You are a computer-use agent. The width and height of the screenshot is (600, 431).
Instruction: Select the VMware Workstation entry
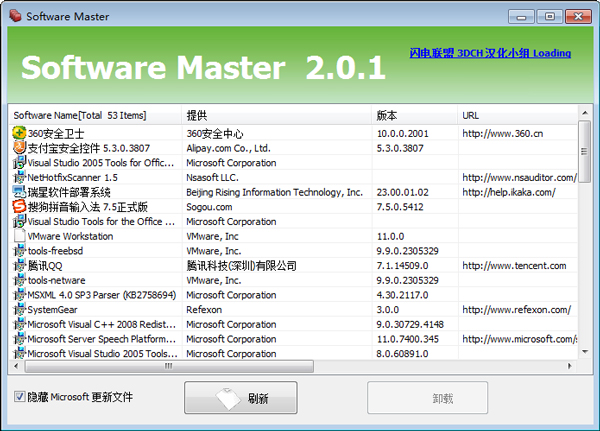[x=70, y=236]
